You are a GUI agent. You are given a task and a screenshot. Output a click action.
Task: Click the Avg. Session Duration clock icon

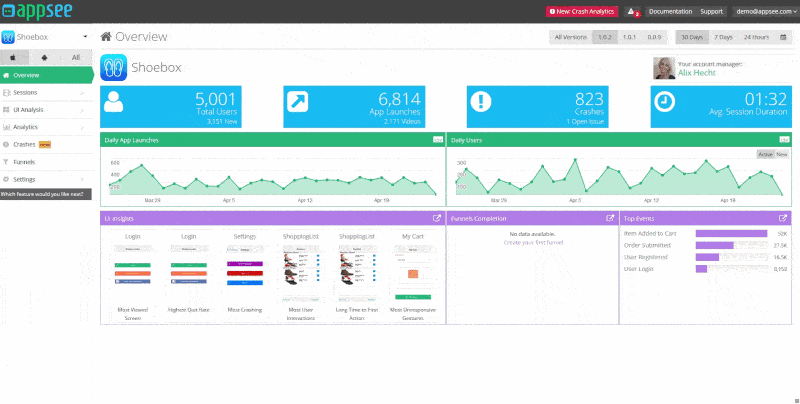pyautogui.click(x=664, y=102)
